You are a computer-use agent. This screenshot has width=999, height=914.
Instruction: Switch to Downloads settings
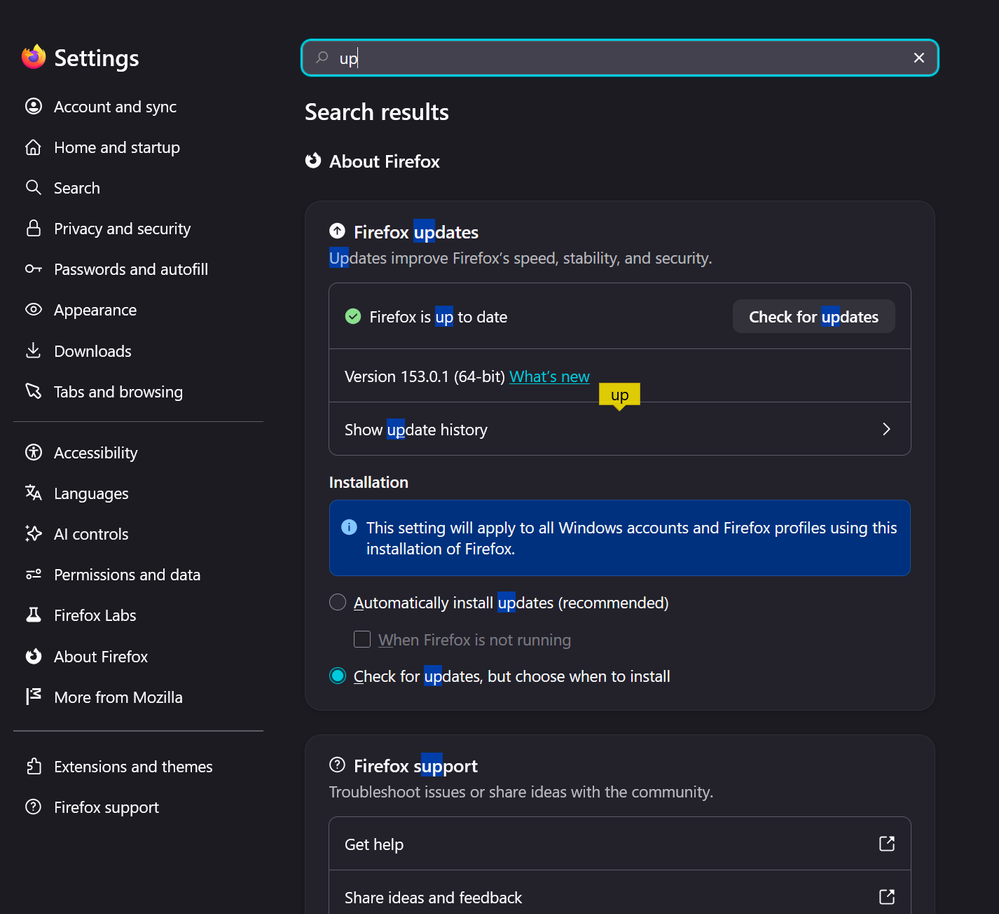92,351
